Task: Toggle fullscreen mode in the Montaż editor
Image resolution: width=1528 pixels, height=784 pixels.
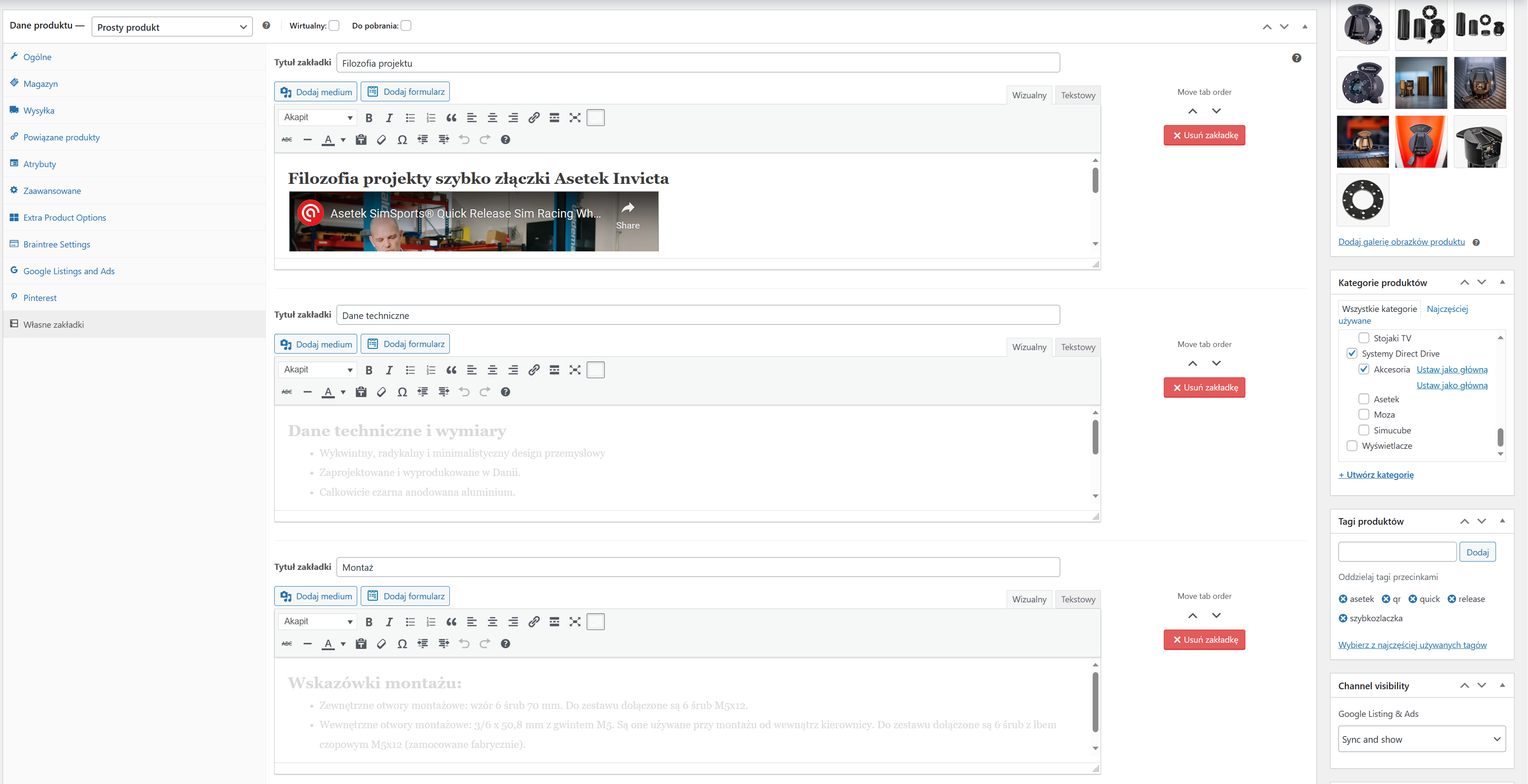Action: pos(574,622)
